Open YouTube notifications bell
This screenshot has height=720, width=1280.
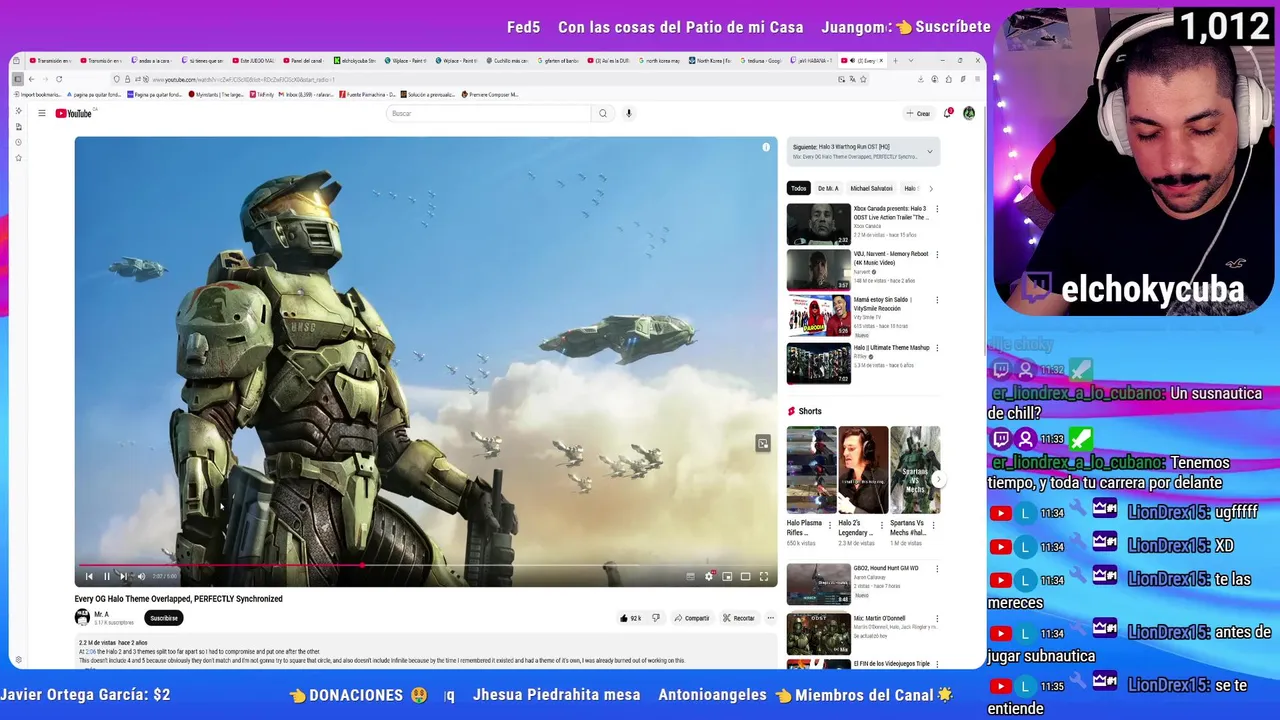click(947, 113)
